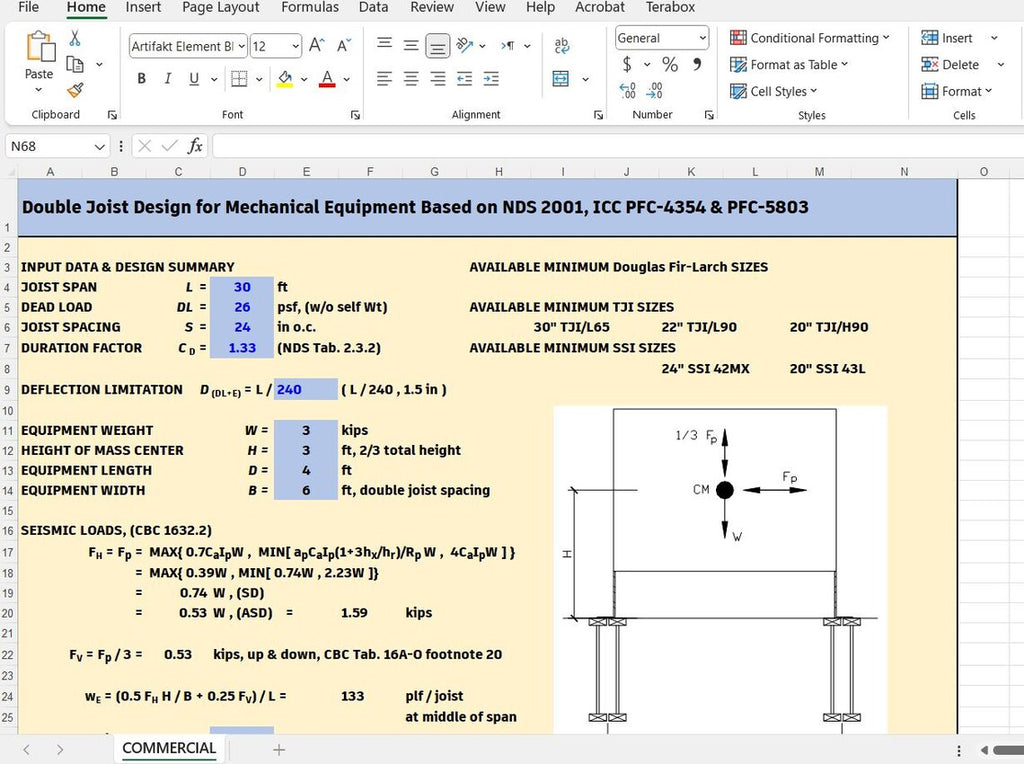Image resolution: width=1024 pixels, height=764 pixels.
Task: Add a new sheet with plus button
Action: pos(279,750)
